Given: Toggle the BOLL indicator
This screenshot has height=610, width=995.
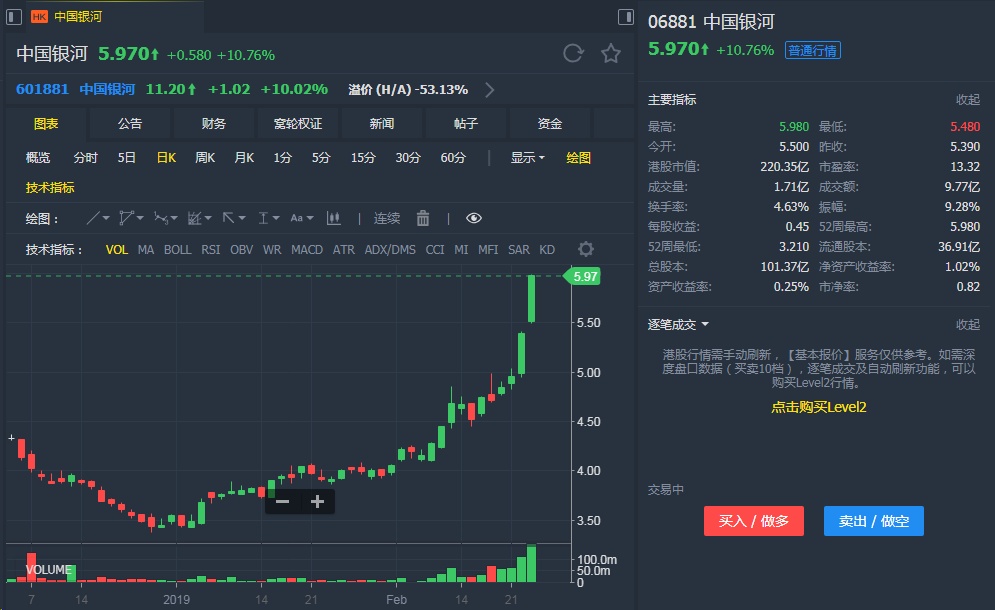Looking at the screenshot, I should point(178,249).
